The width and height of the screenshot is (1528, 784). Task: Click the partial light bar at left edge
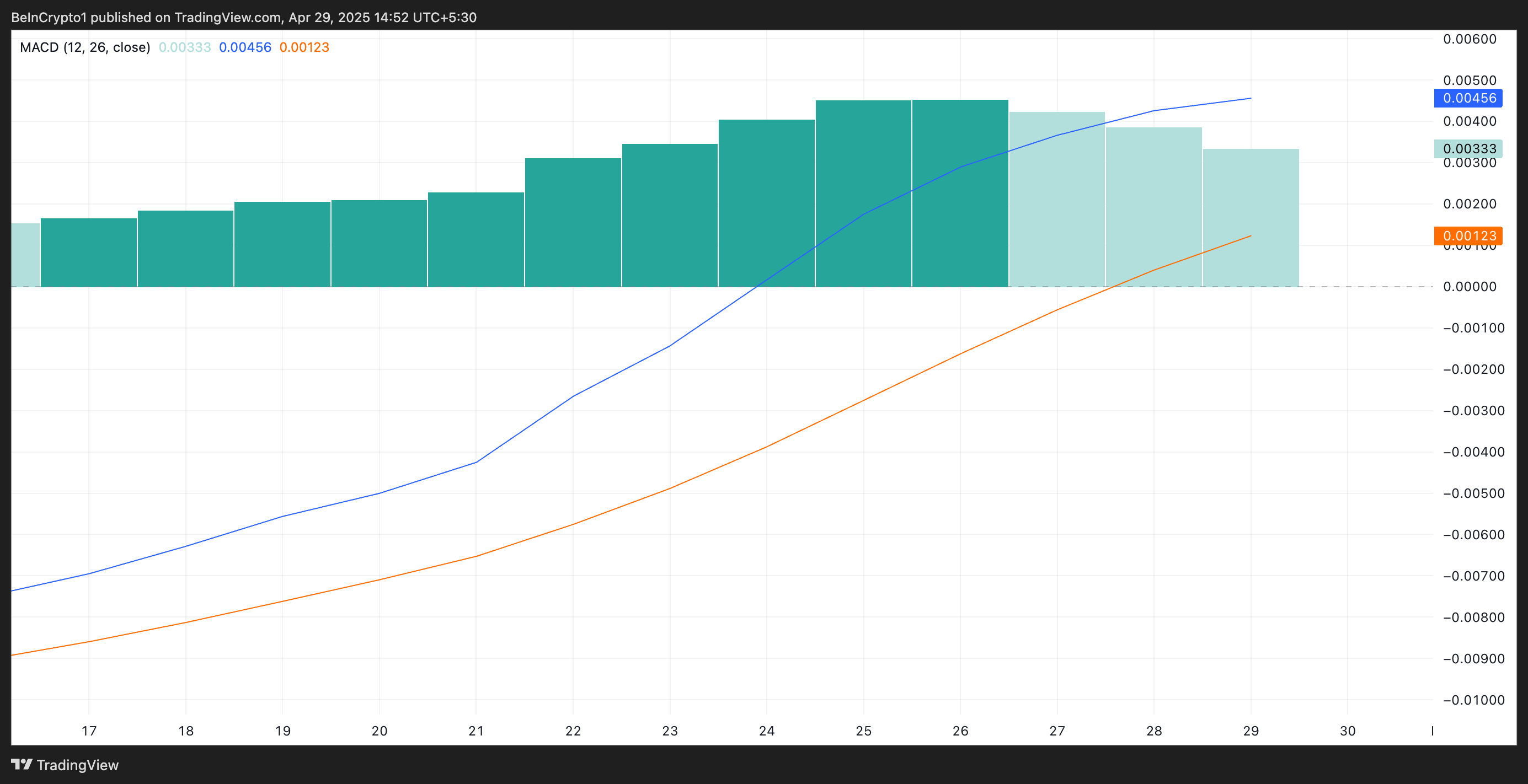[x=25, y=255]
